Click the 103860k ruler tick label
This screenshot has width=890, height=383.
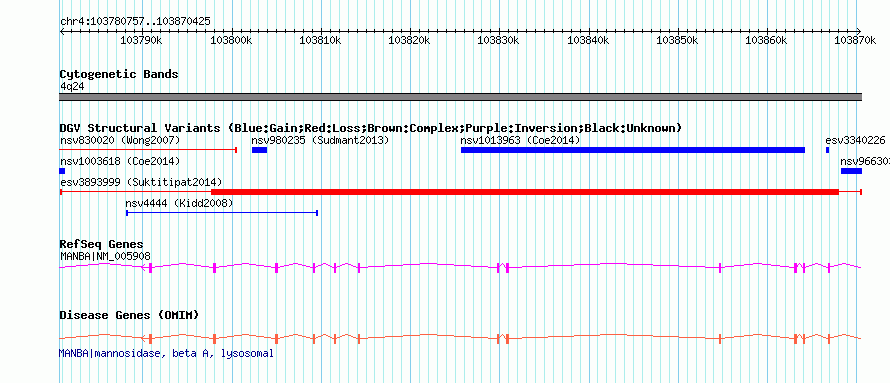(x=766, y=40)
